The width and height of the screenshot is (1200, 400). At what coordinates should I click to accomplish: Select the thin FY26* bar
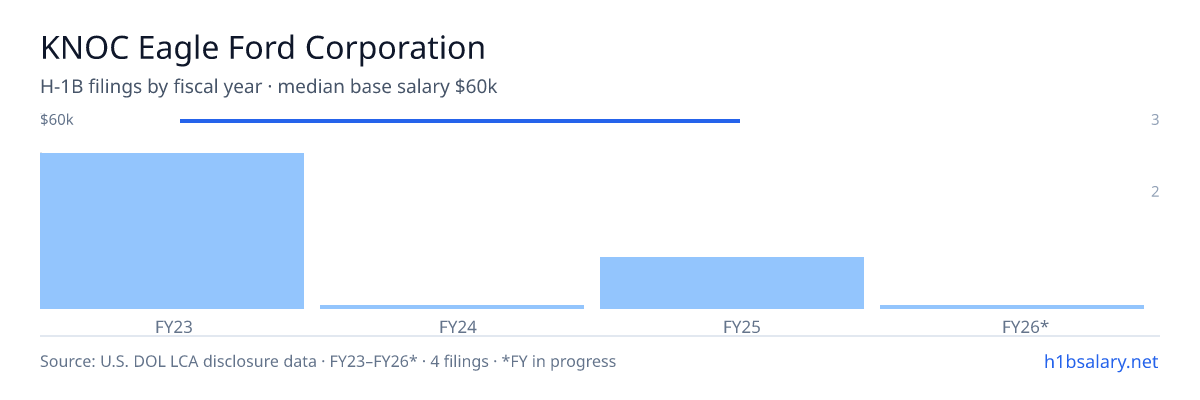[x=1012, y=307]
